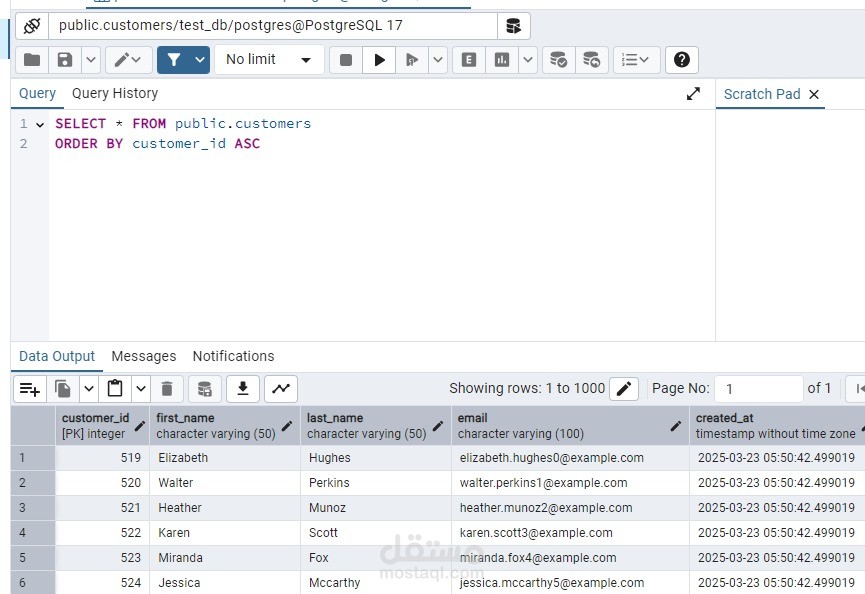Viewport: 865px width, 594px height.
Task: Click the Rollback transaction icon
Action: click(592, 60)
